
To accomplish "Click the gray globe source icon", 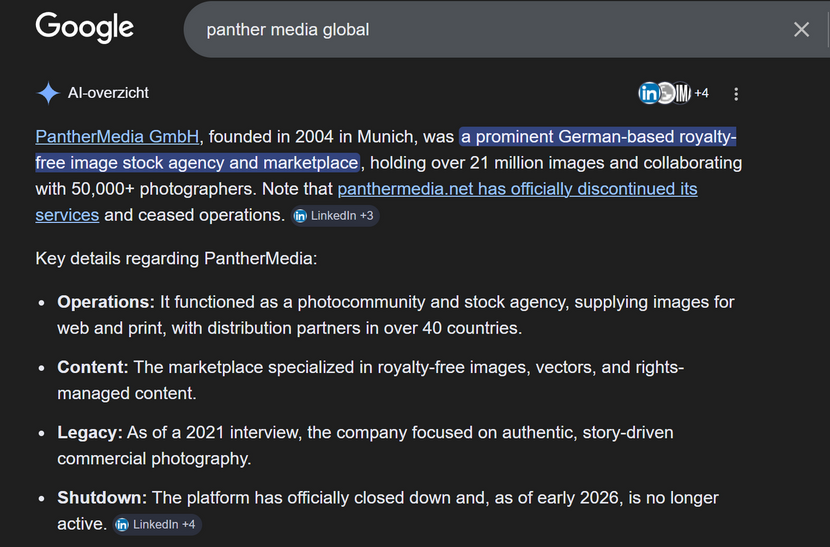I will point(665,93).
